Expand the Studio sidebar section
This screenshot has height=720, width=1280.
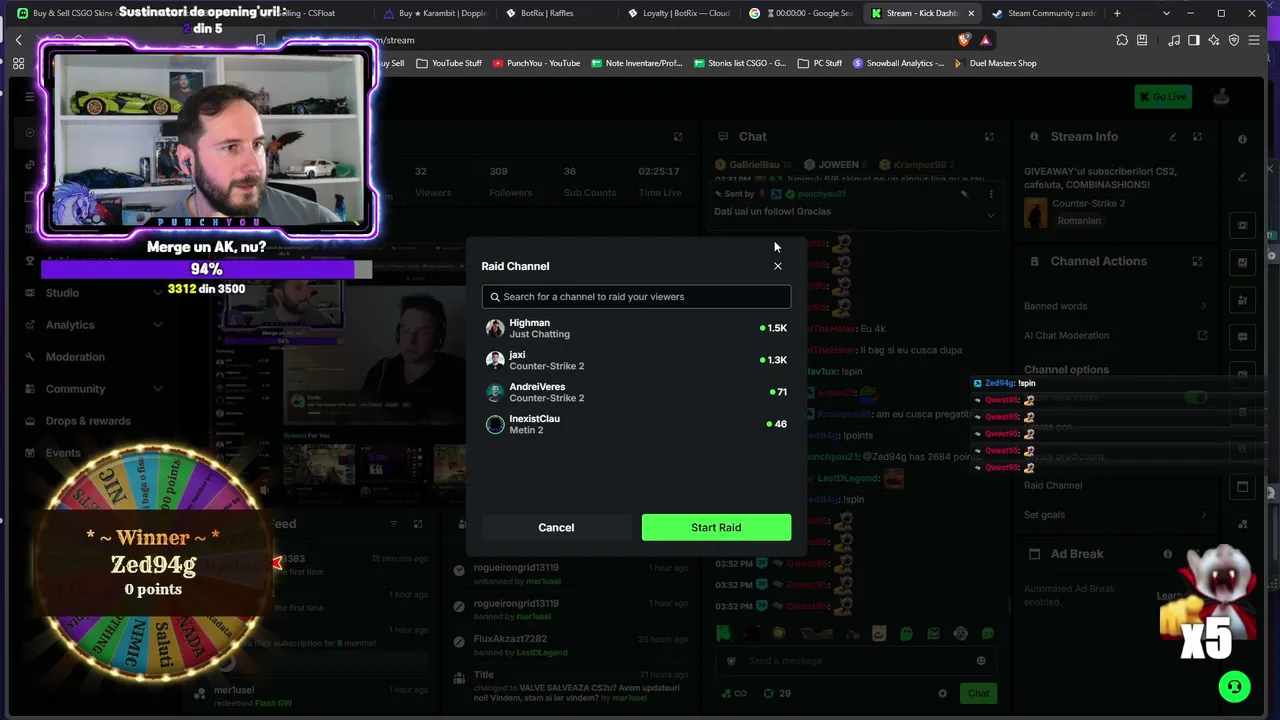[x=157, y=293]
